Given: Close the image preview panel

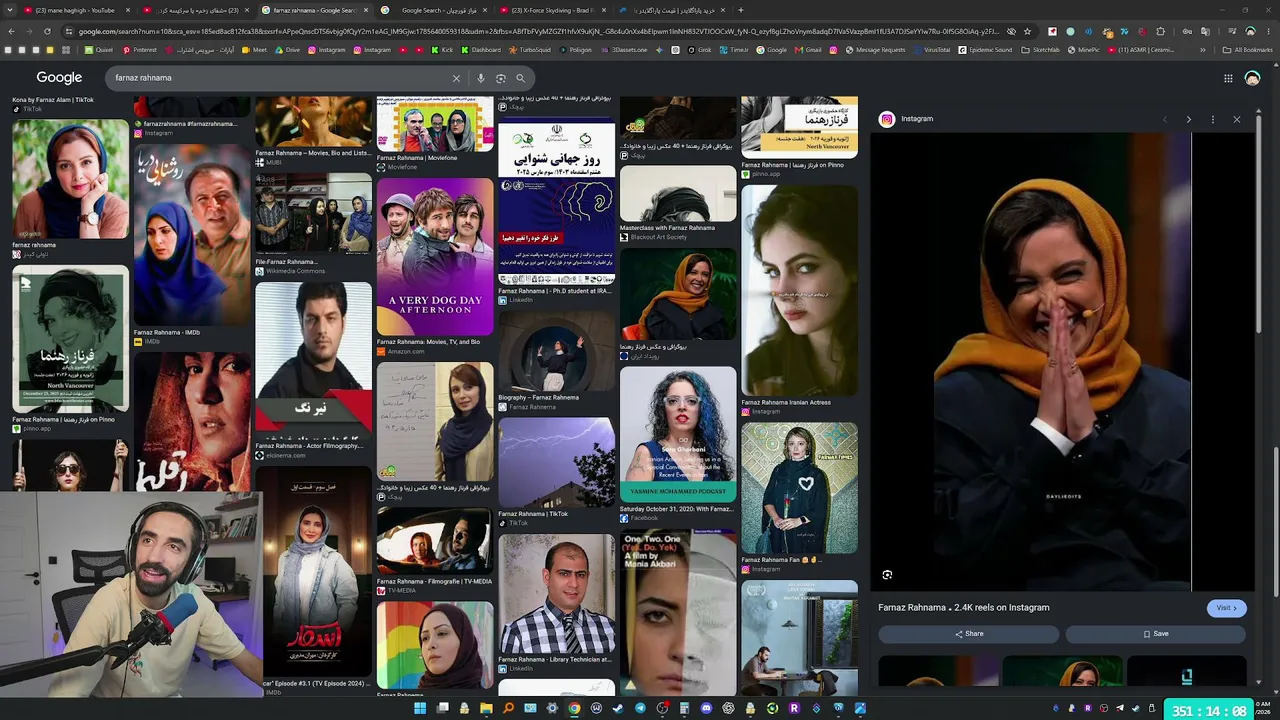Looking at the screenshot, I should pos(1237,119).
